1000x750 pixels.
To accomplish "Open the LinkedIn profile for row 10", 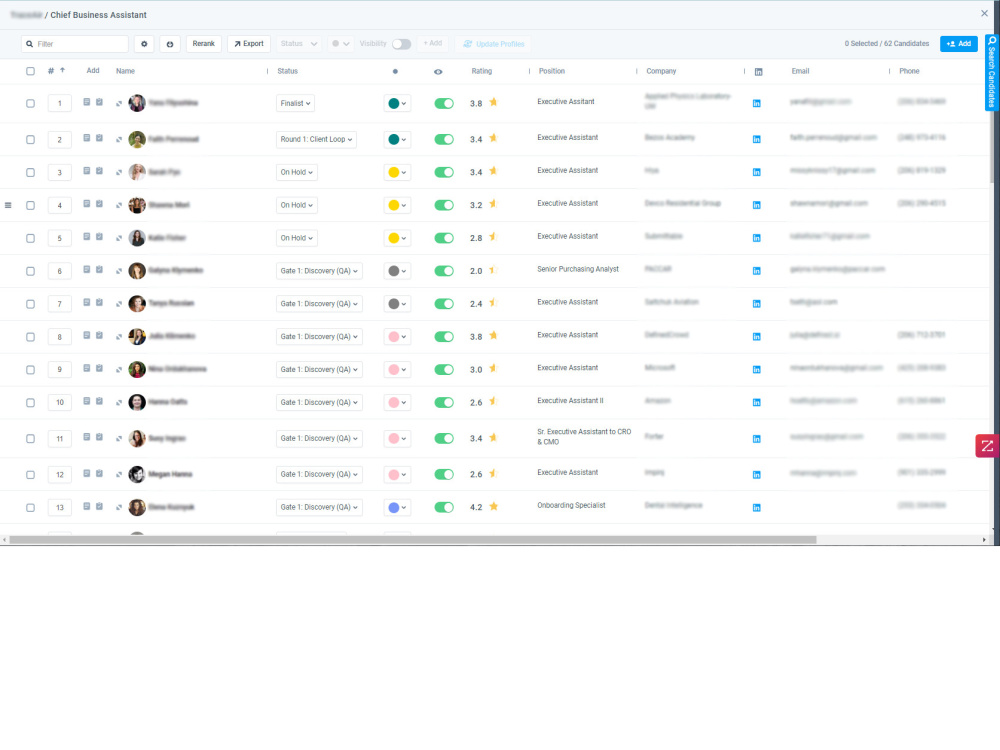I will [x=756, y=402].
